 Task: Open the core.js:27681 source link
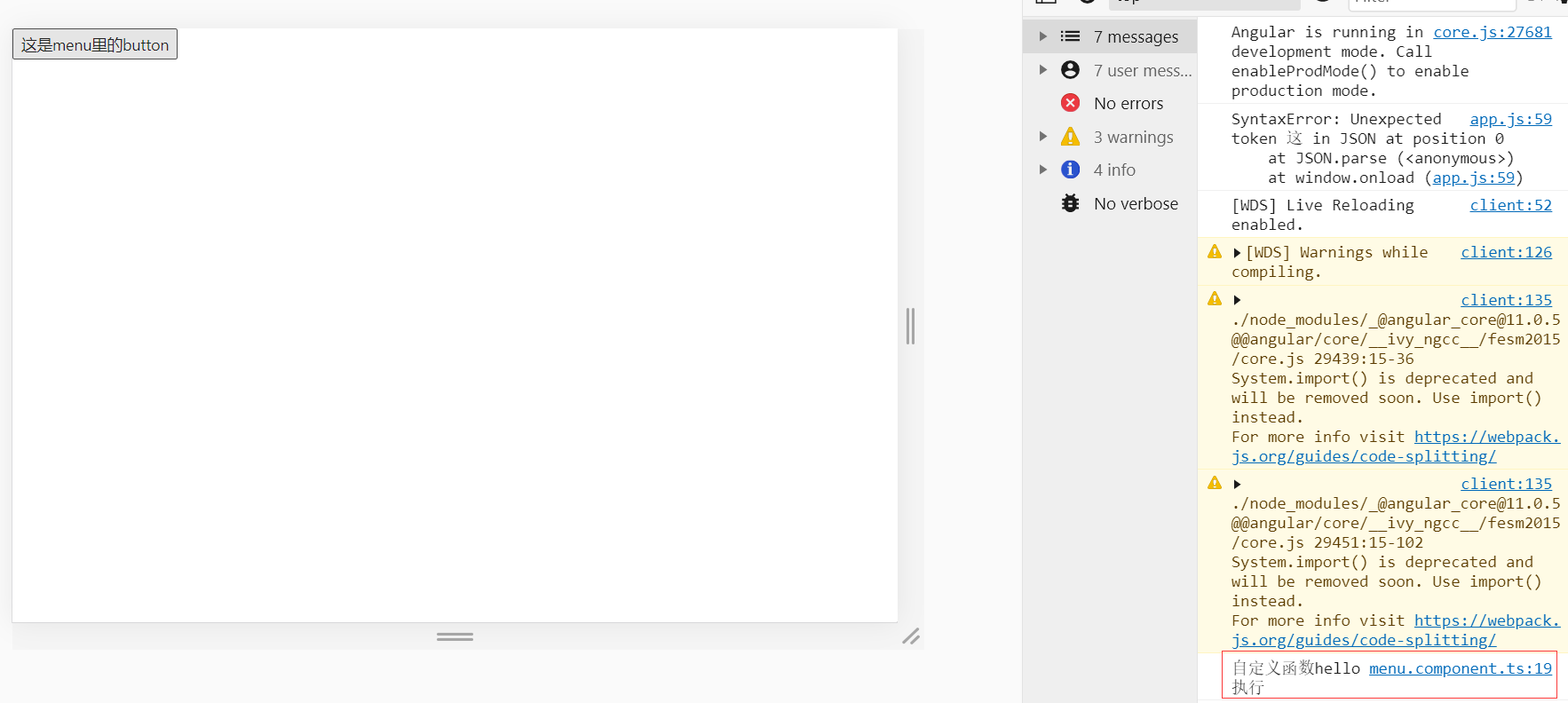coord(1492,32)
